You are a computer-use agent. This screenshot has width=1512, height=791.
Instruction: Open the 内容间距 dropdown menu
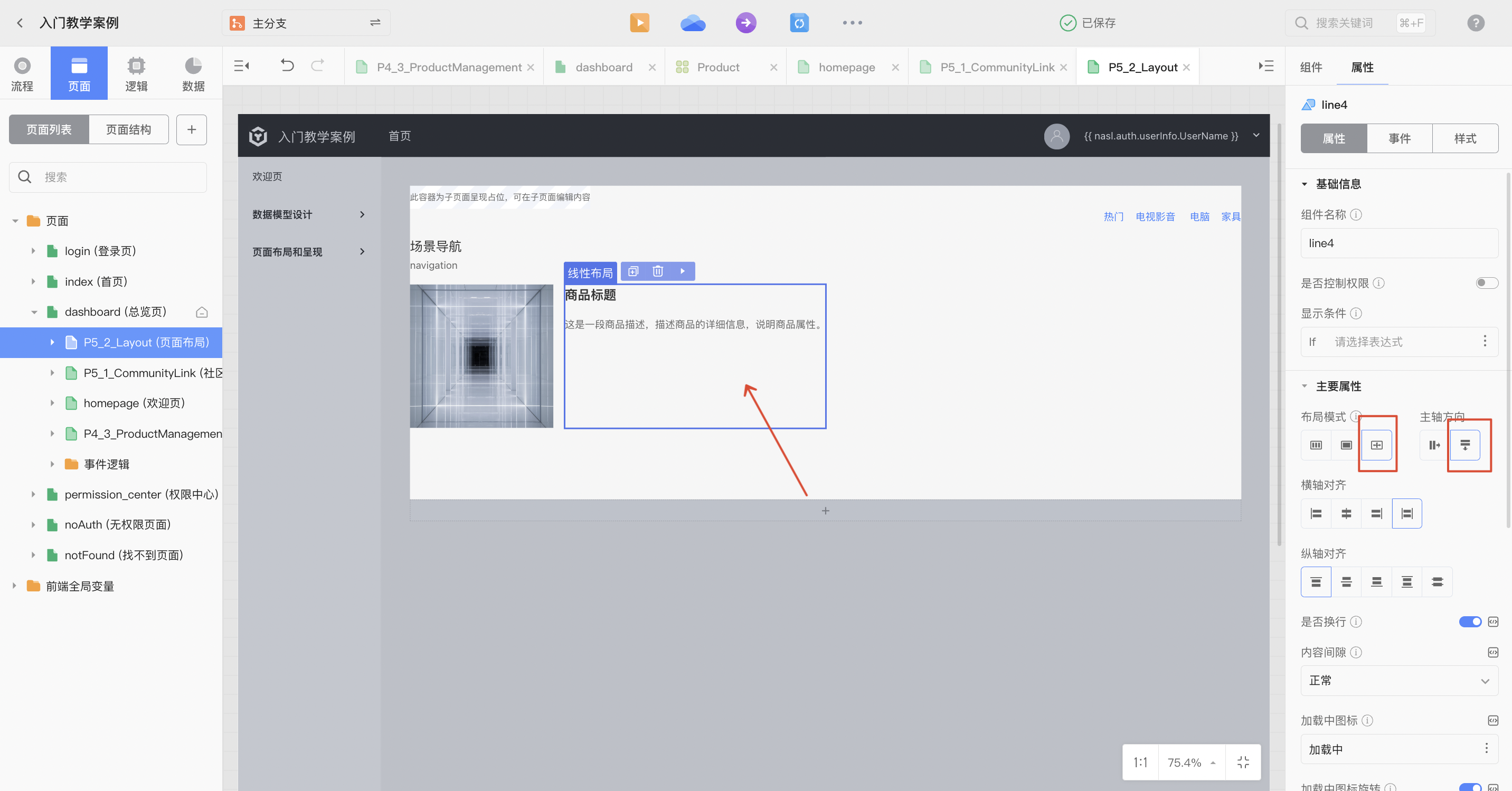[x=1399, y=681]
